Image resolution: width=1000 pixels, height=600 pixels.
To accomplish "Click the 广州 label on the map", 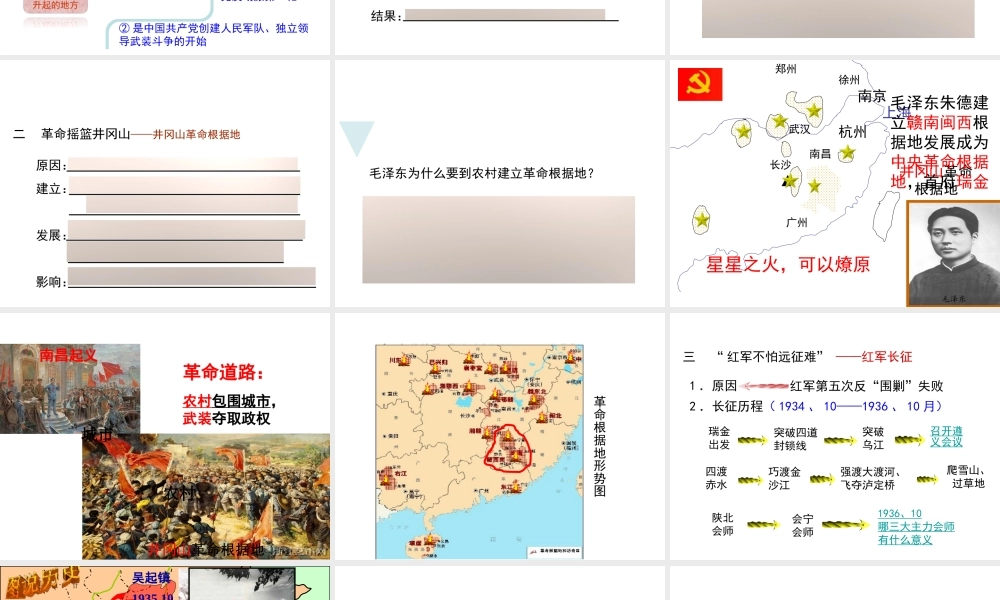I will click(797, 223).
